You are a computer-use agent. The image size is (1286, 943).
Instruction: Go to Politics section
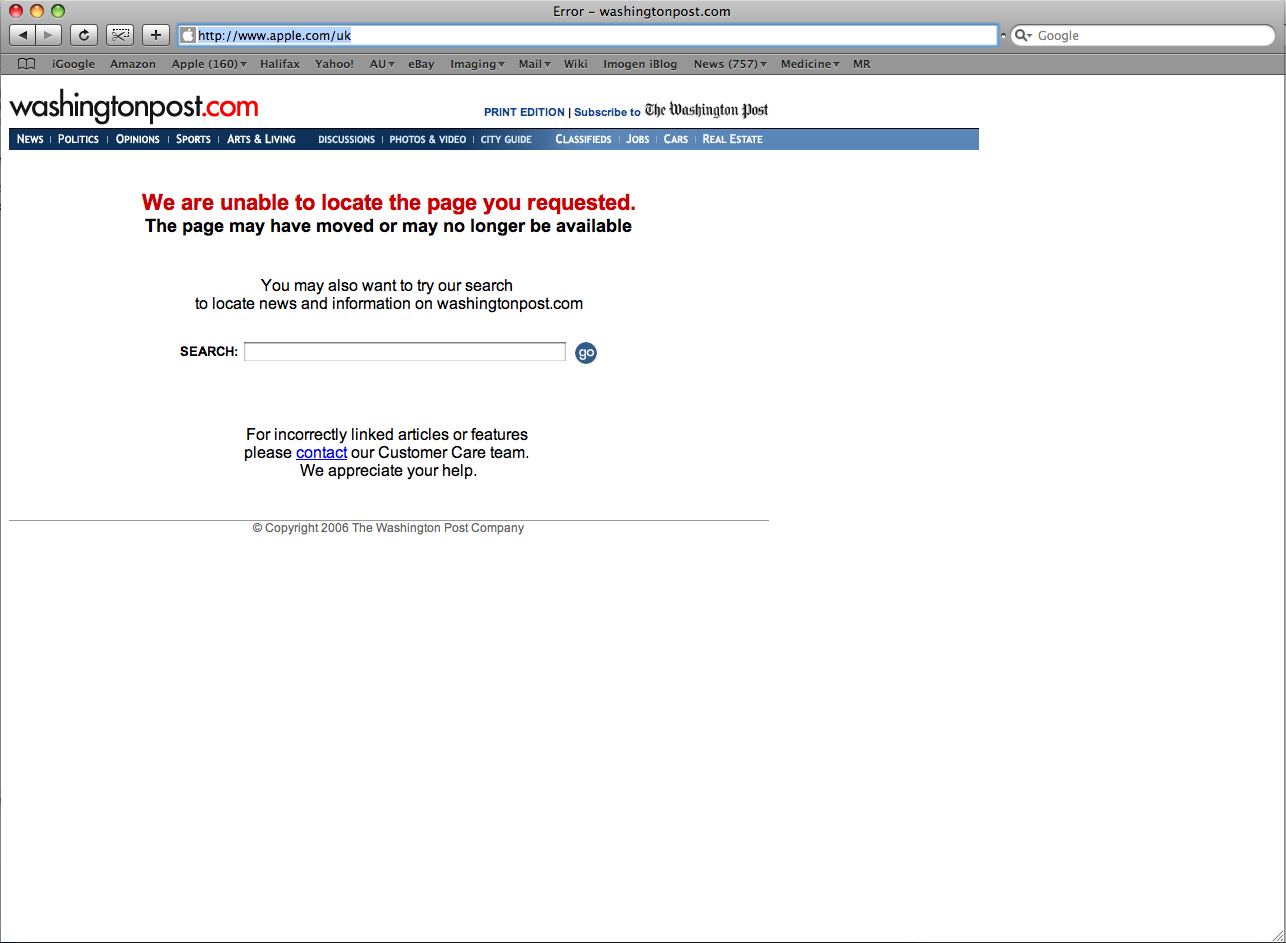[x=78, y=139]
